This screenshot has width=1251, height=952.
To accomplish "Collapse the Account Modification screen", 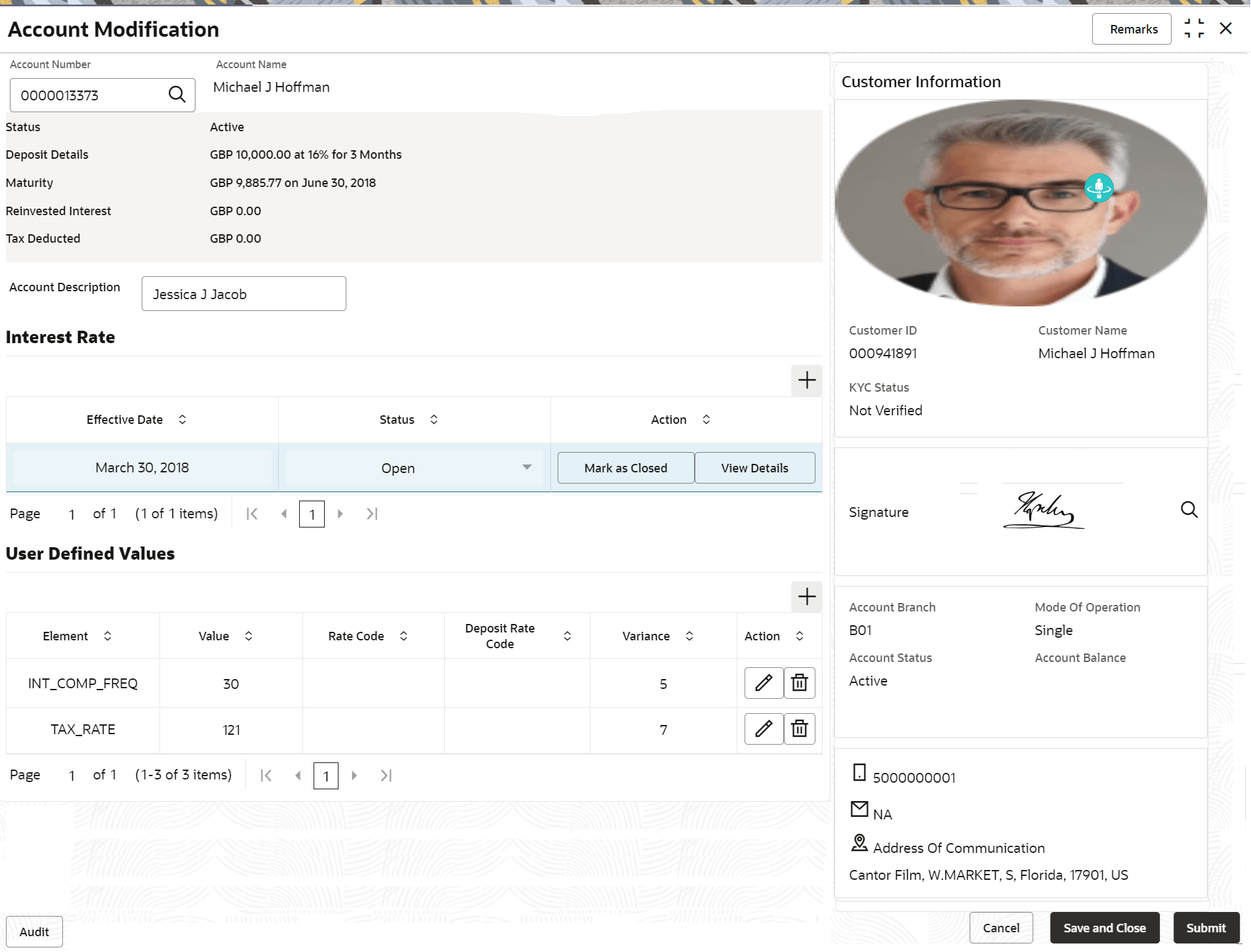I will (1194, 29).
